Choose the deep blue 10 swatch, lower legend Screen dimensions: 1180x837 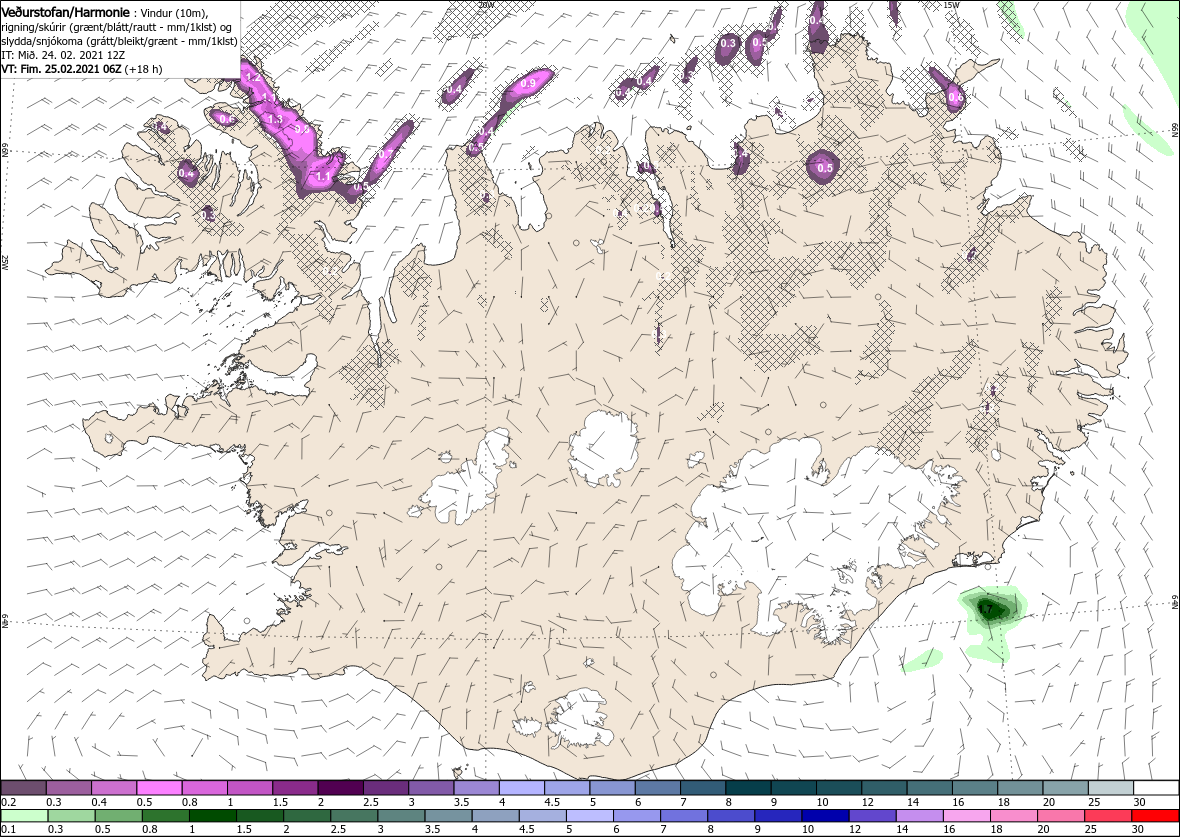[826, 816]
